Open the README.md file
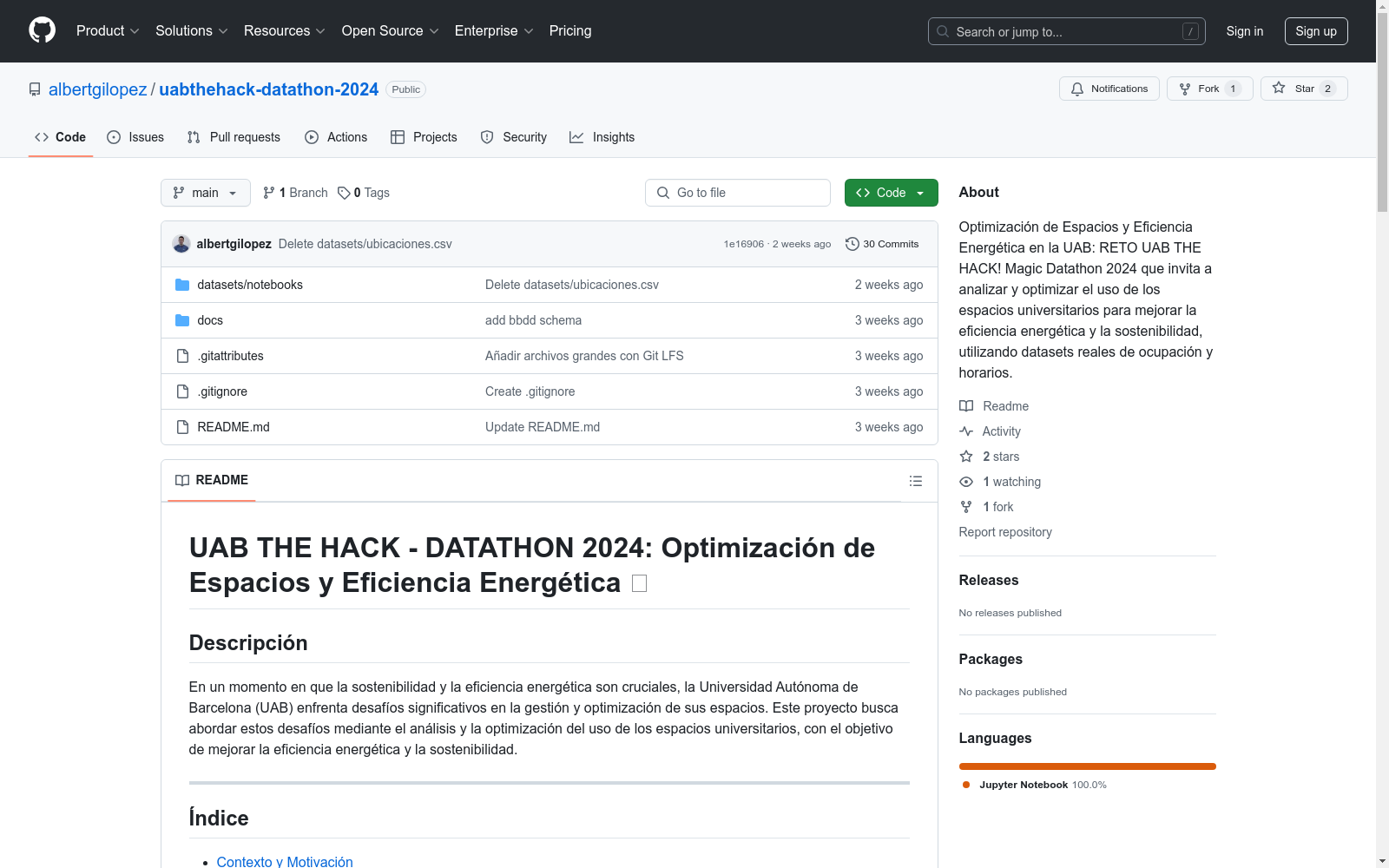Image resolution: width=1389 pixels, height=868 pixels. tap(234, 427)
